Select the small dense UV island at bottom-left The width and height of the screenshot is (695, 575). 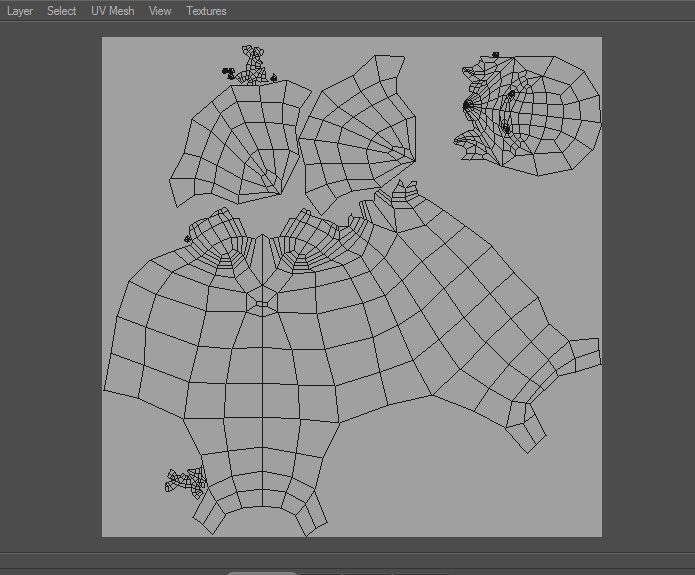click(x=186, y=483)
